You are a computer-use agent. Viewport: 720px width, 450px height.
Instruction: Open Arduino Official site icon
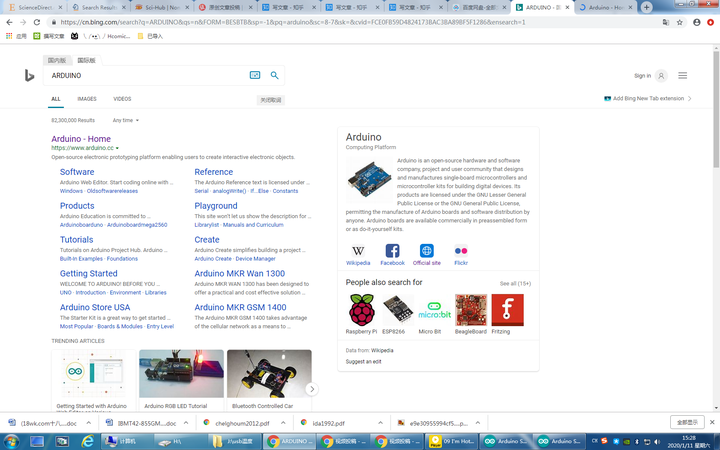[x=427, y=251]
